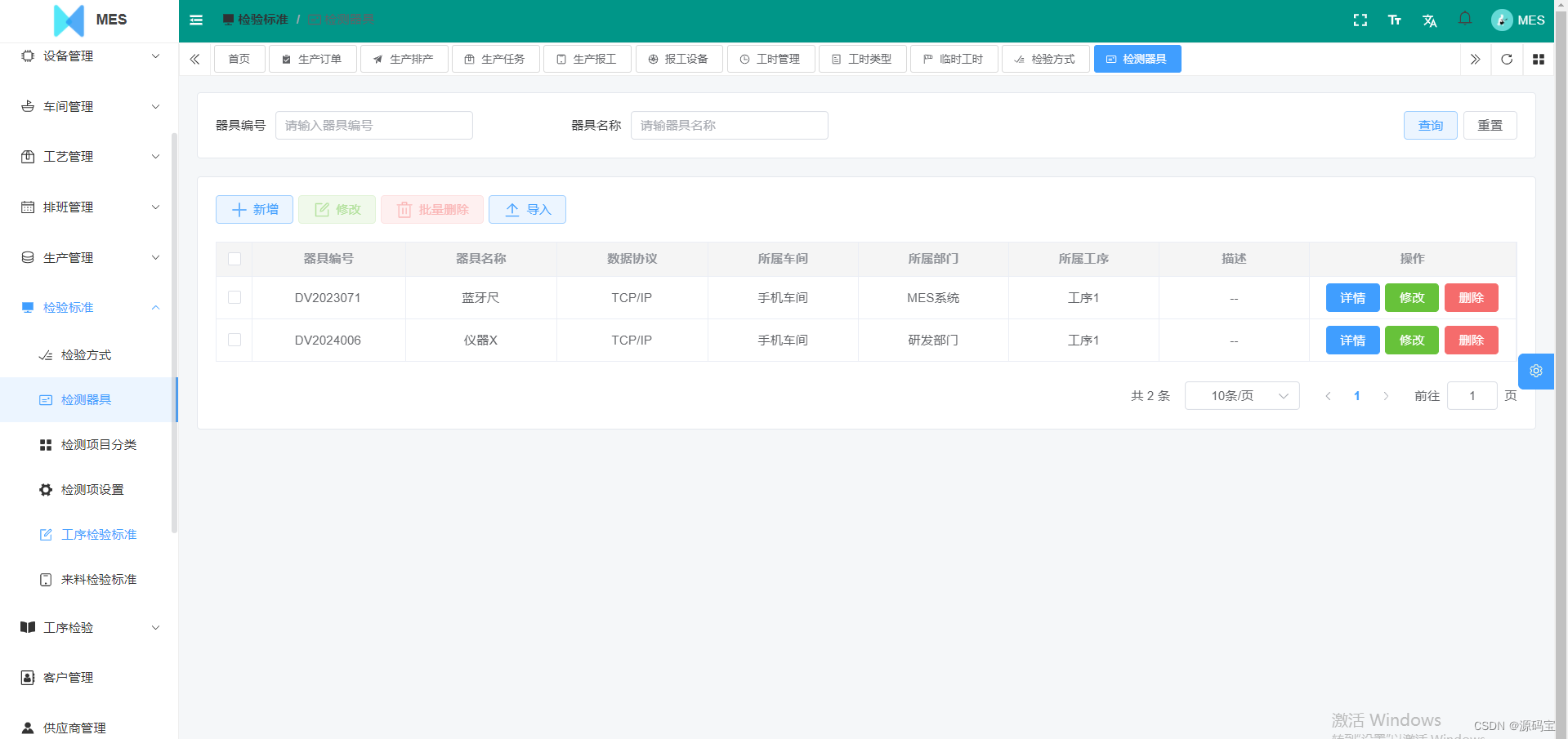
Task: Toggle fullscreen via the expand icon
Action: click(x=1360, y=20)
